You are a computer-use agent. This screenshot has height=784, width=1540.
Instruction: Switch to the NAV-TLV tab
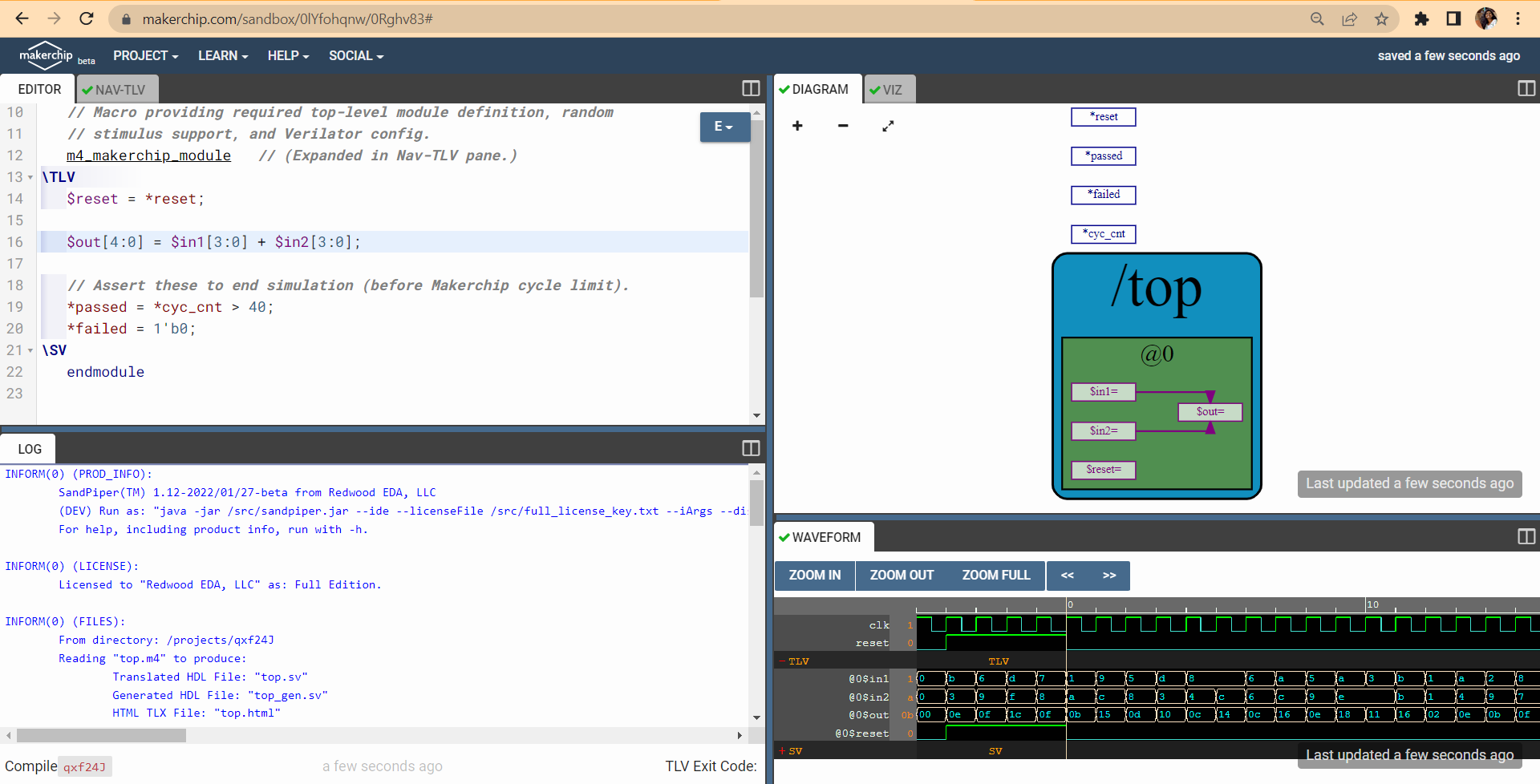coord(116,89)
